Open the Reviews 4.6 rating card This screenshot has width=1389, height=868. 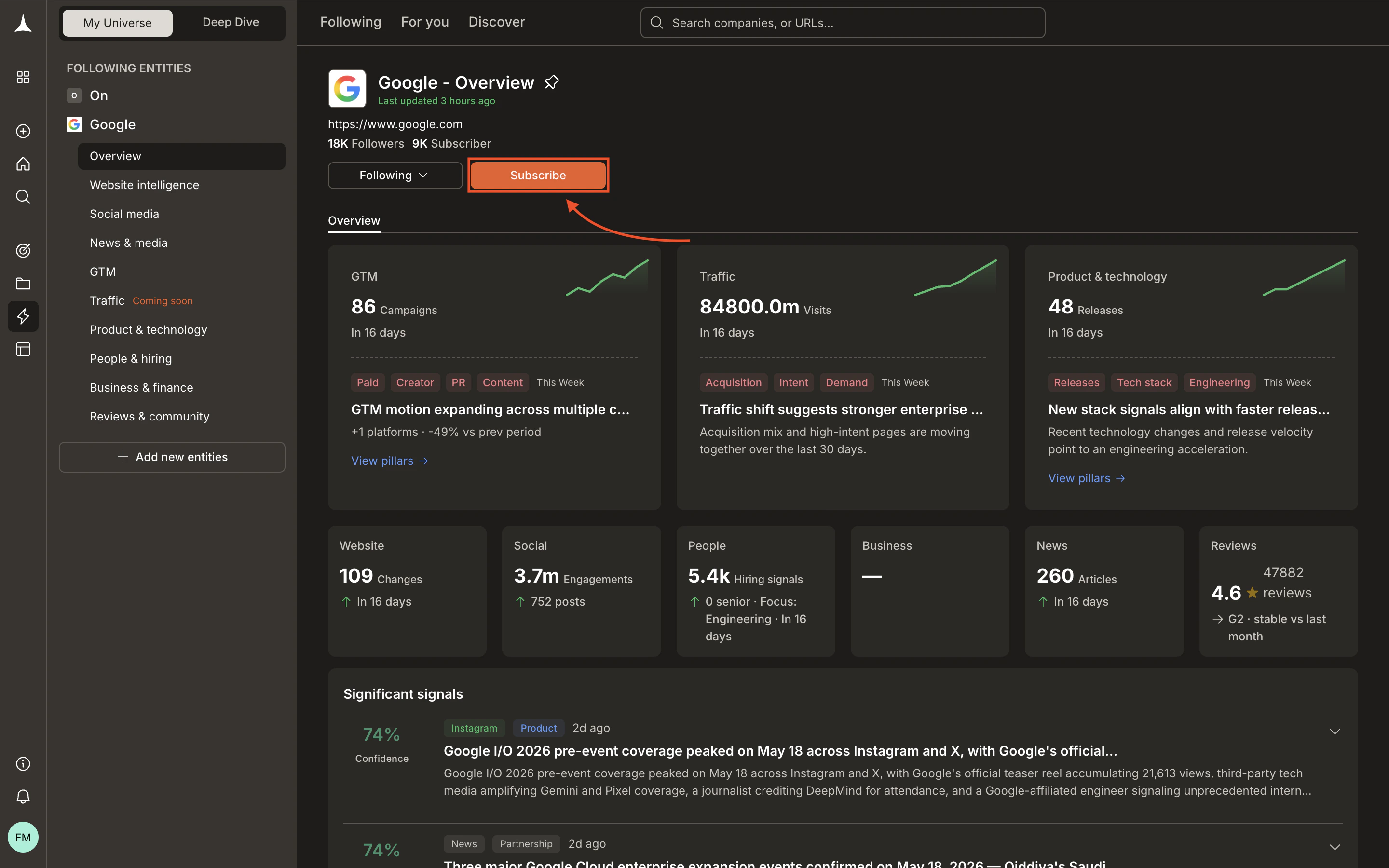(1278, 591)
